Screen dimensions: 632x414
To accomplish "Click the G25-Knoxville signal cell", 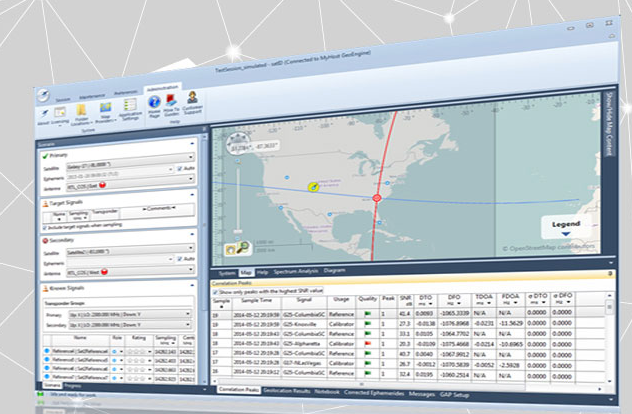I will (304, 324).
